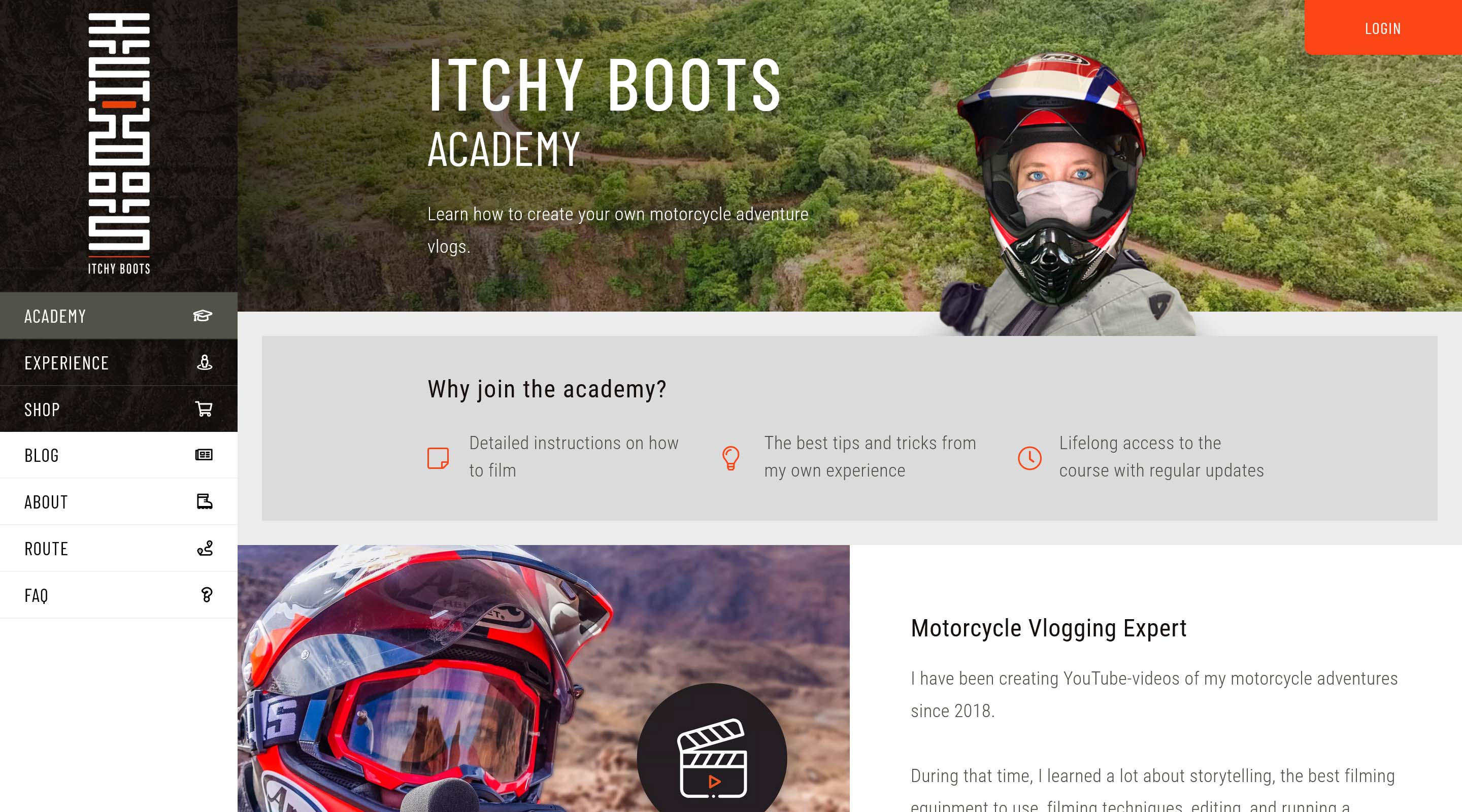This screenshot has height=812, width=1462.
Task: Click the clapperboard video icon
Action: (x=712, y=758)
